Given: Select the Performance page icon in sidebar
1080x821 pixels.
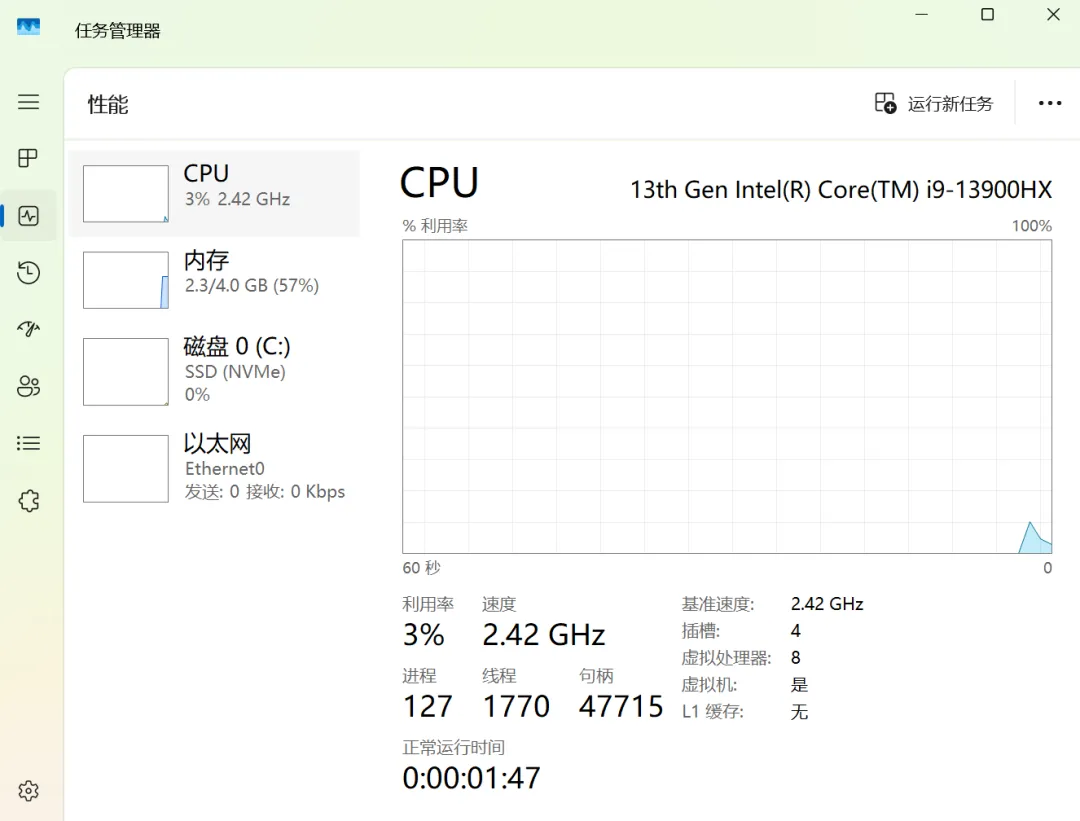Looking at the screenshot, I should (28, 216).
